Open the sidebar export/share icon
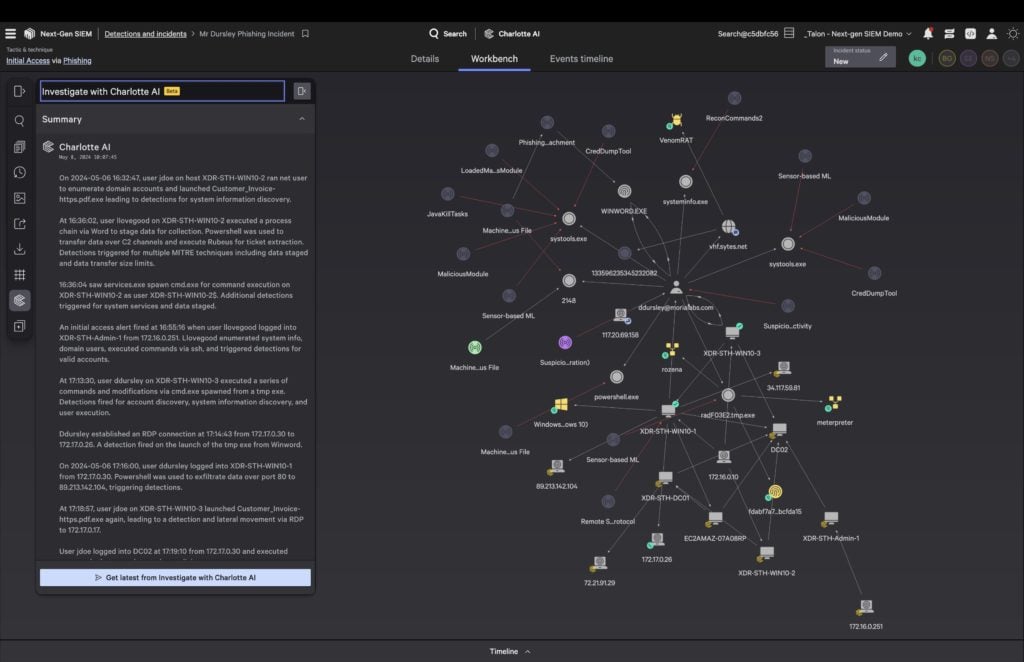 tap(20, 224)
